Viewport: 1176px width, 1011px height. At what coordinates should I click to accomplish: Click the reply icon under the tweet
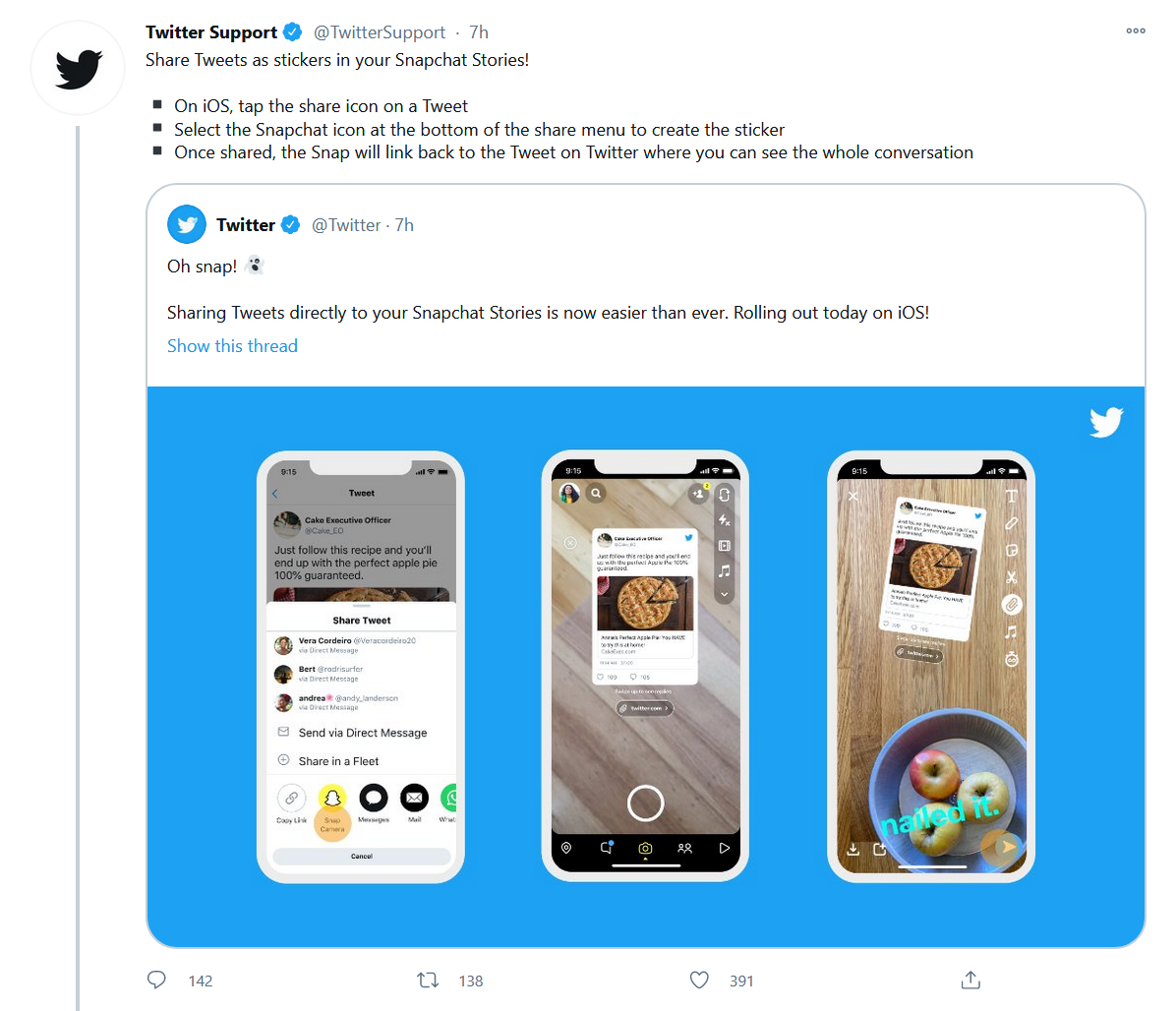156,980
